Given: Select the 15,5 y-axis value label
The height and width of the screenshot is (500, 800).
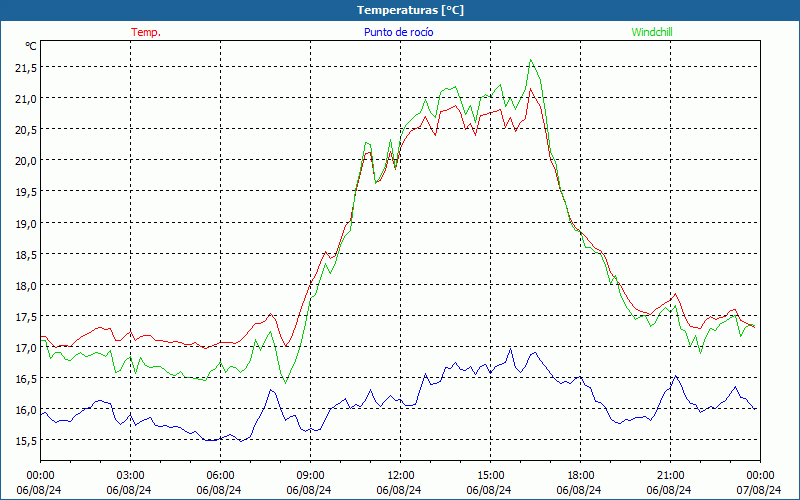Looking at the screenshot, I should [x=25, y=441].
